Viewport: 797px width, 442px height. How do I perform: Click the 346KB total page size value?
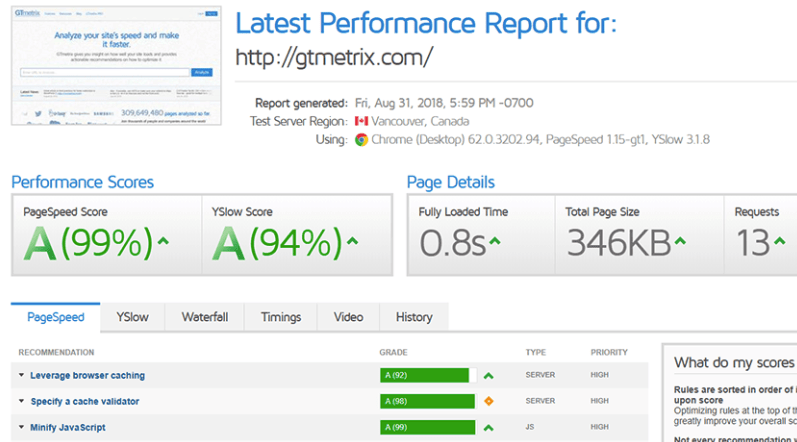pos(619,243)
